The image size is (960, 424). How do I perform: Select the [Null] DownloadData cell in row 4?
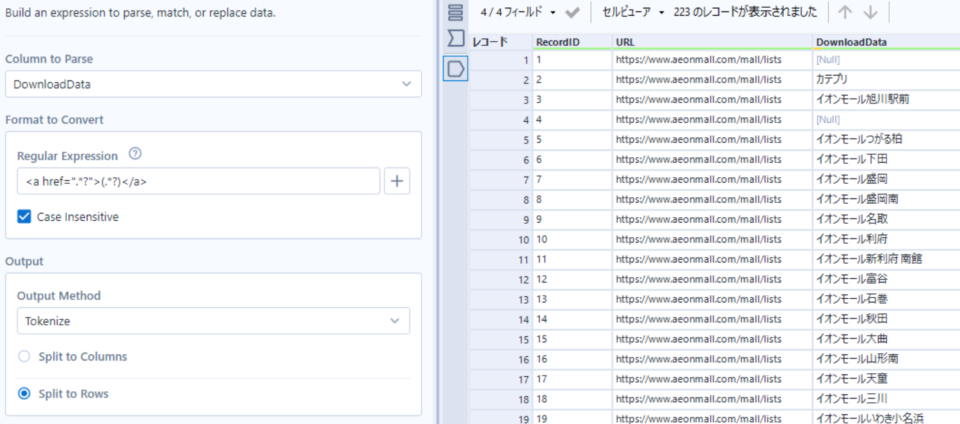click(x=886, y=119)
